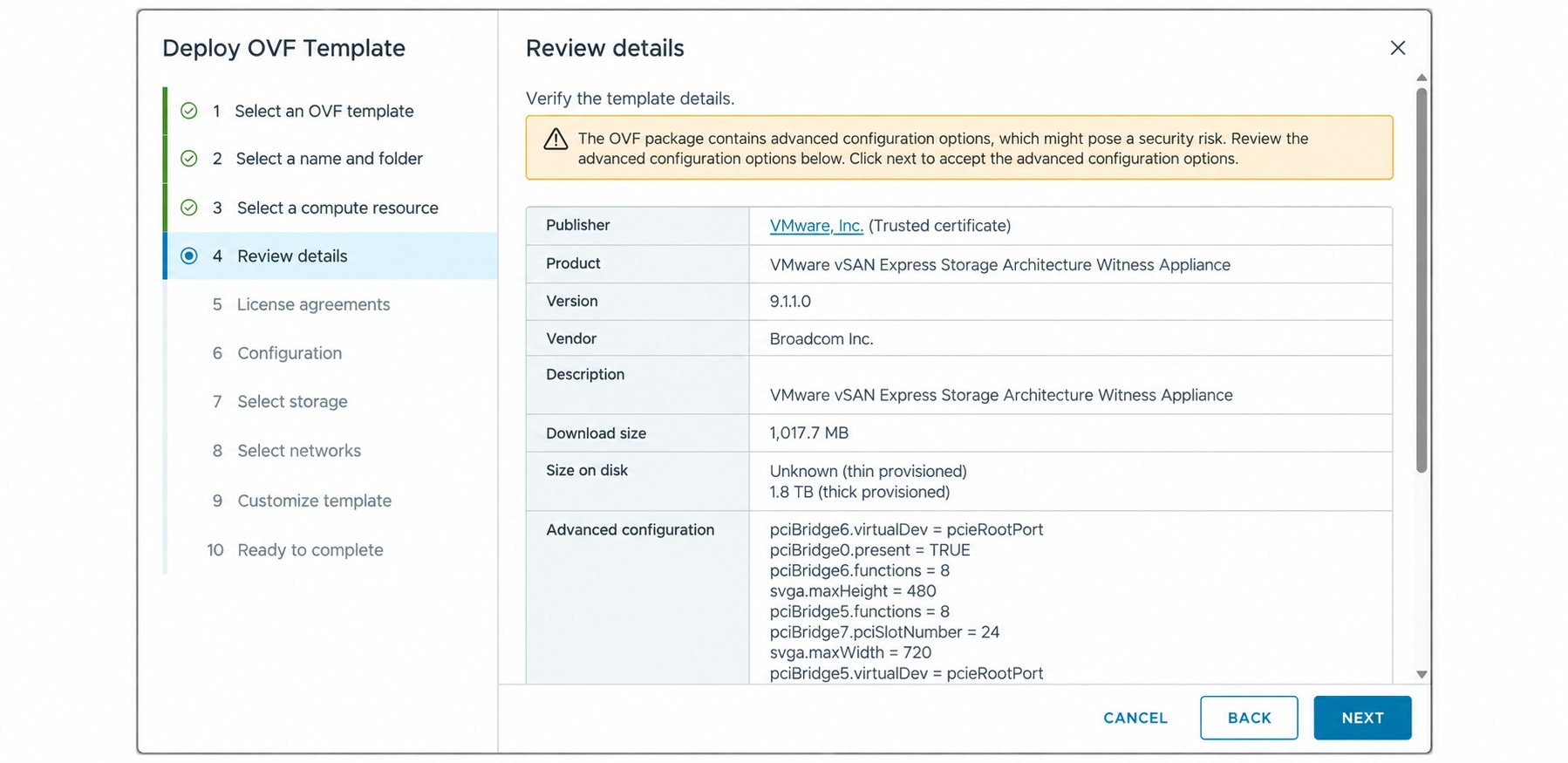Click the scrollbar up arrow

coord(1421,78)
